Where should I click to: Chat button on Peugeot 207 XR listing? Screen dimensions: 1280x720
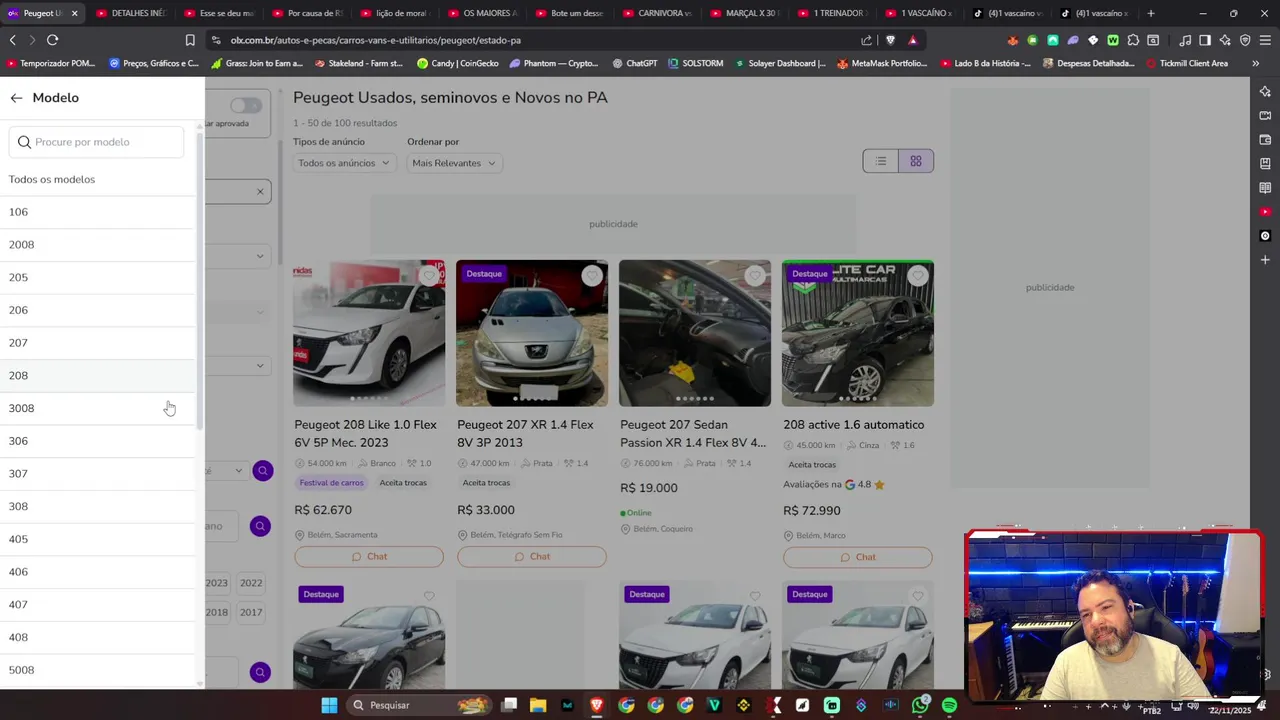532,556
